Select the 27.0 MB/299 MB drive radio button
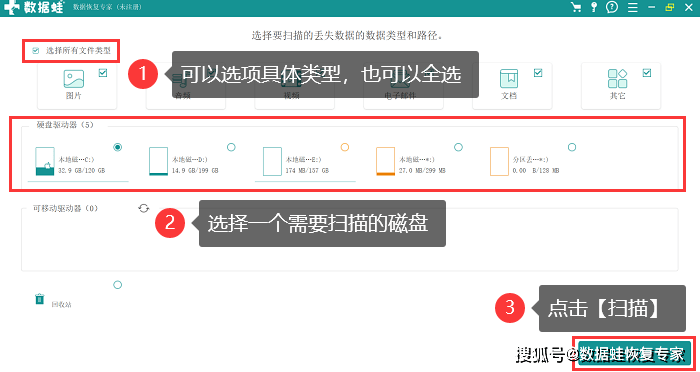700x372 pixels. pos(458,147)
